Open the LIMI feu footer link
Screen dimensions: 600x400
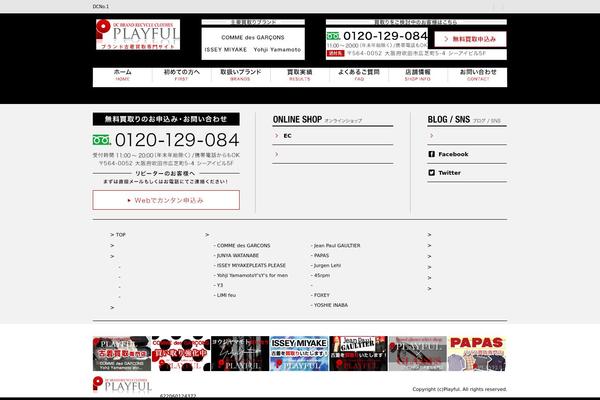[x=226, y=295]
